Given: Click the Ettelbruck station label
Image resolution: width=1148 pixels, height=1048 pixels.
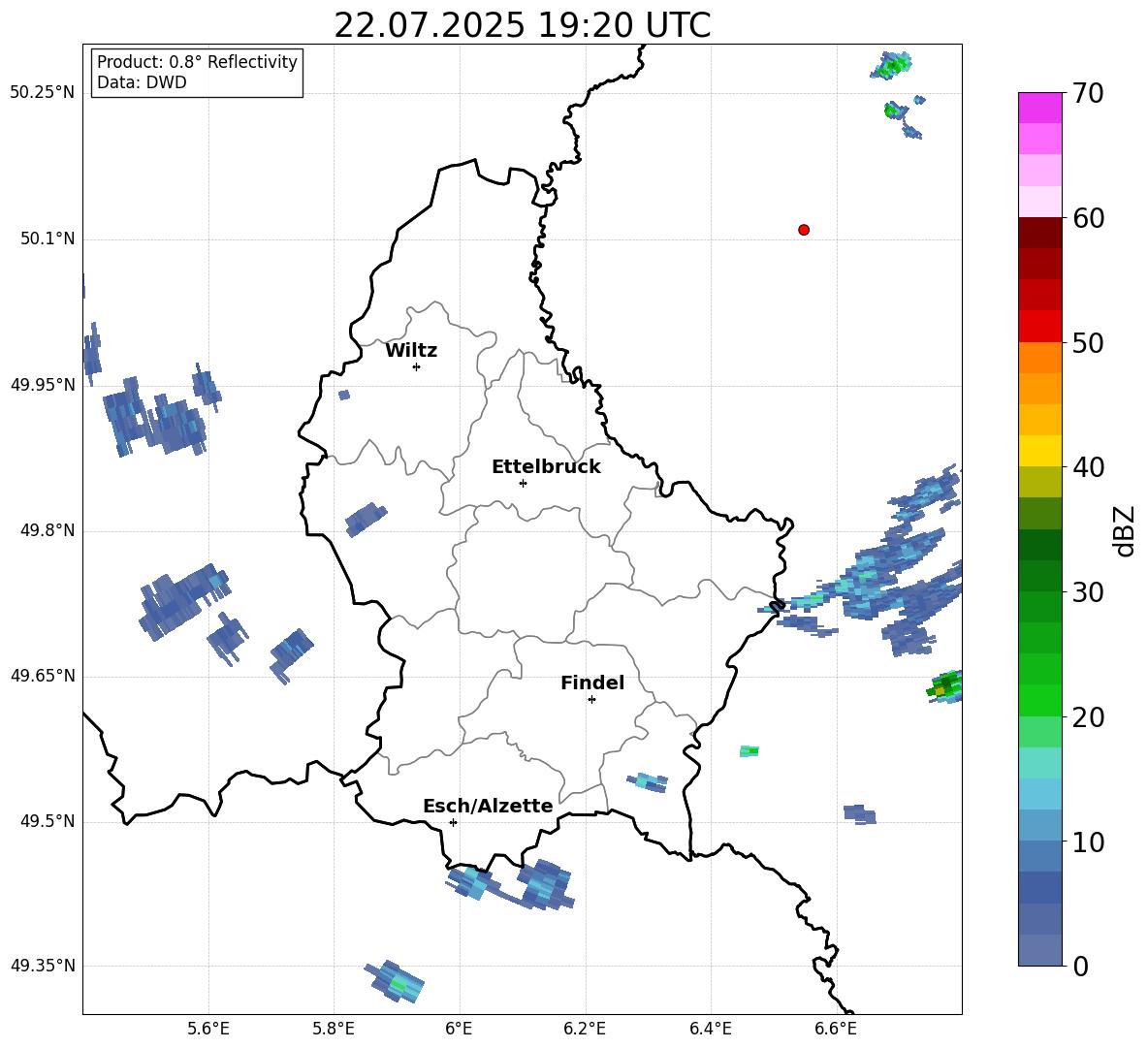Looking at the screenshot, I should tap(546, 467).
